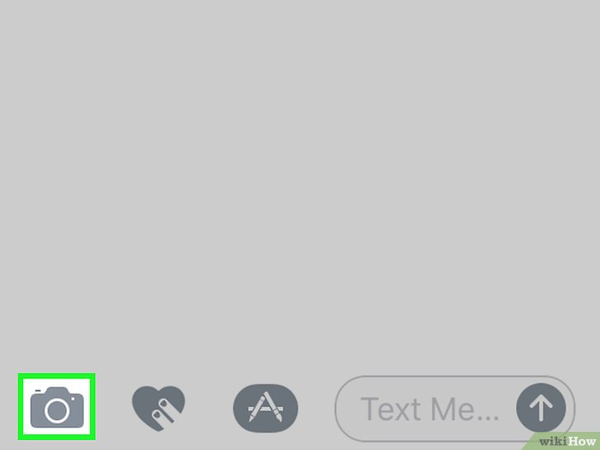Click the upward arrow inside the message field

541,408
